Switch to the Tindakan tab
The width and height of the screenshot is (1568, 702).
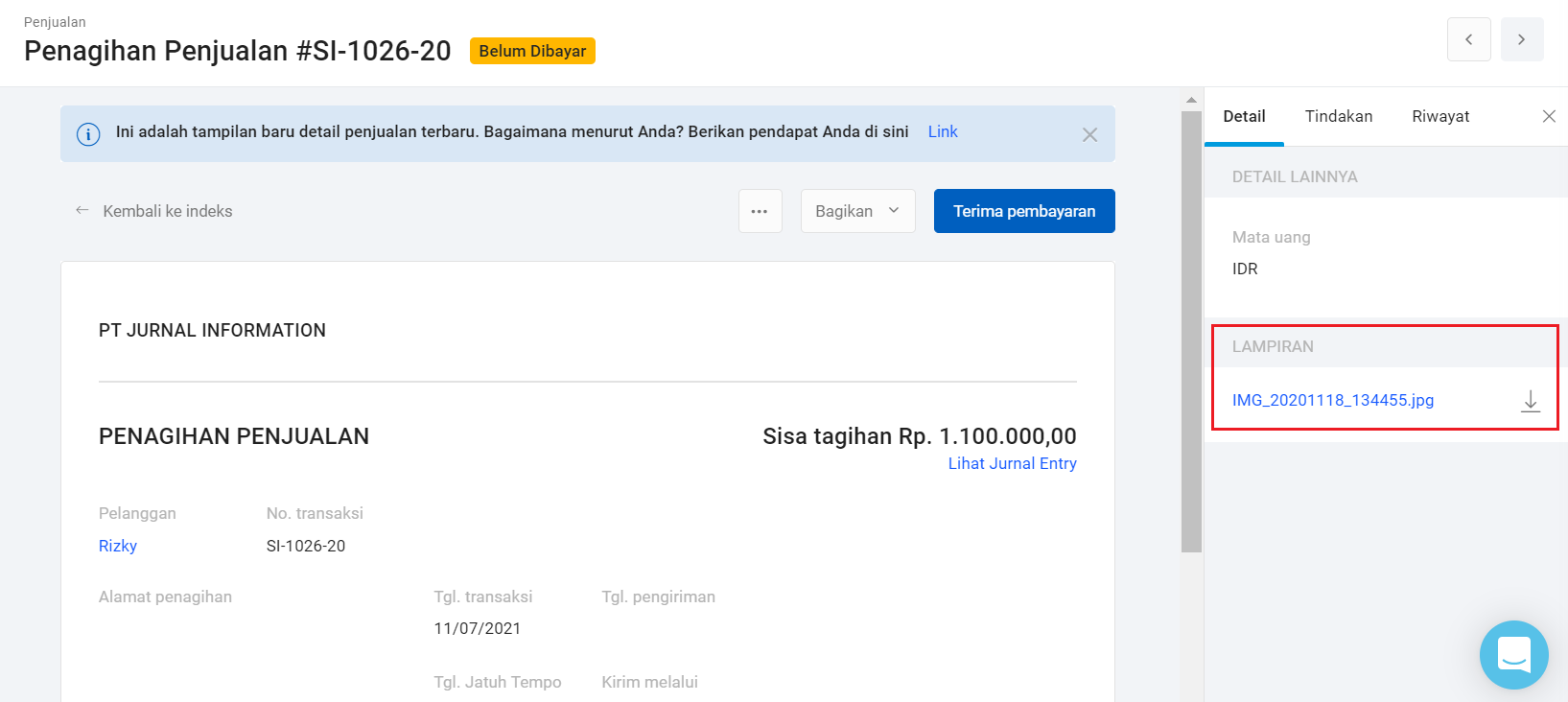coord(1338,116)
